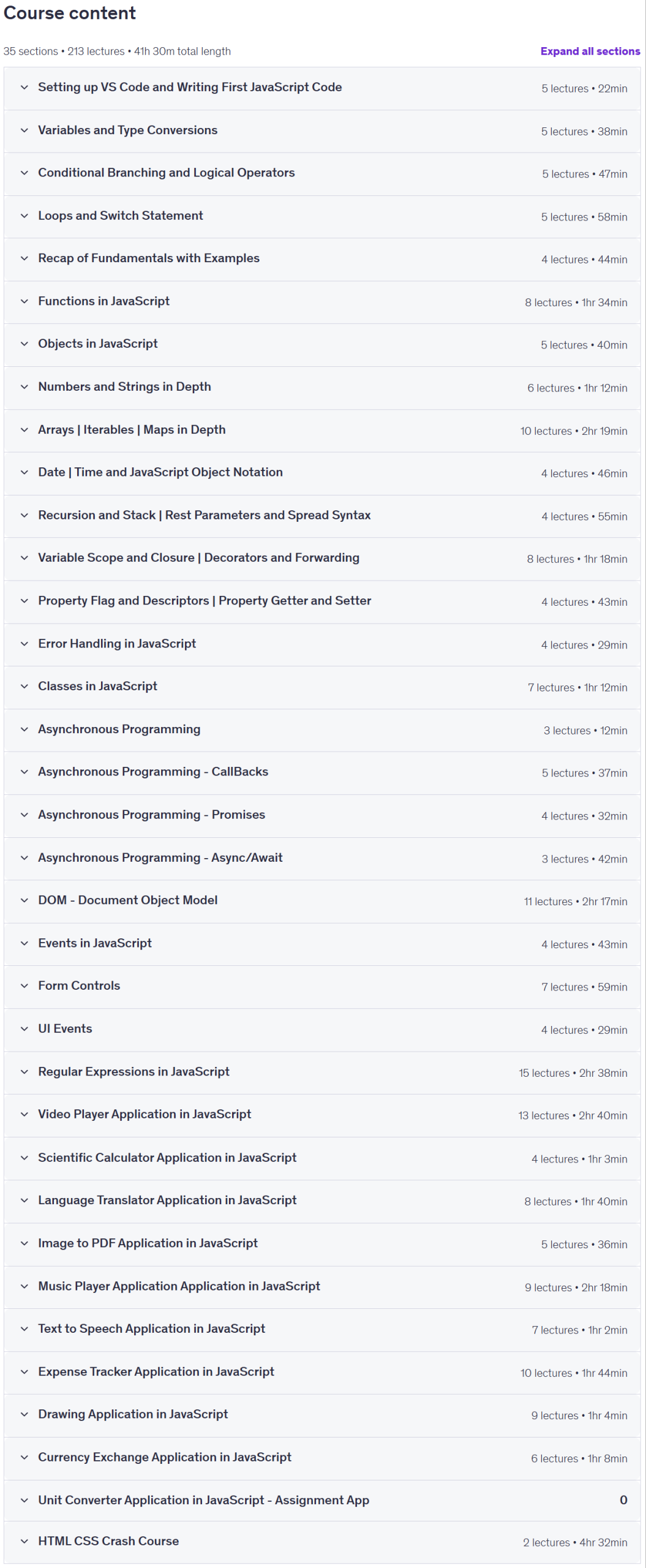Expand chevron for Currency Exchange Application
Screen dimensions: 646x1568
click(x=24, y=1457)
